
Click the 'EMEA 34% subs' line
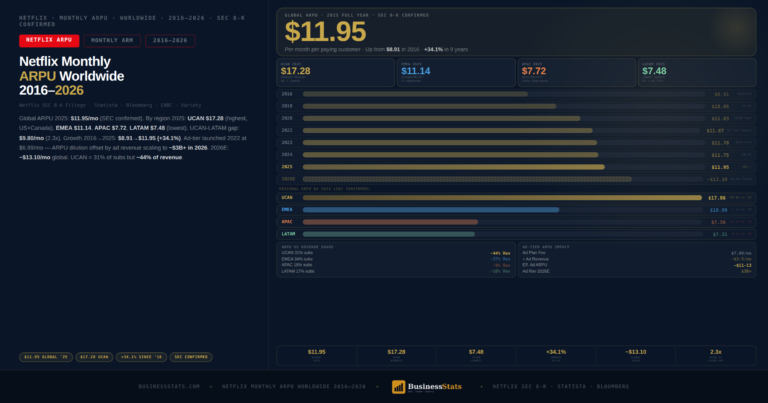[x=297, y=259]
